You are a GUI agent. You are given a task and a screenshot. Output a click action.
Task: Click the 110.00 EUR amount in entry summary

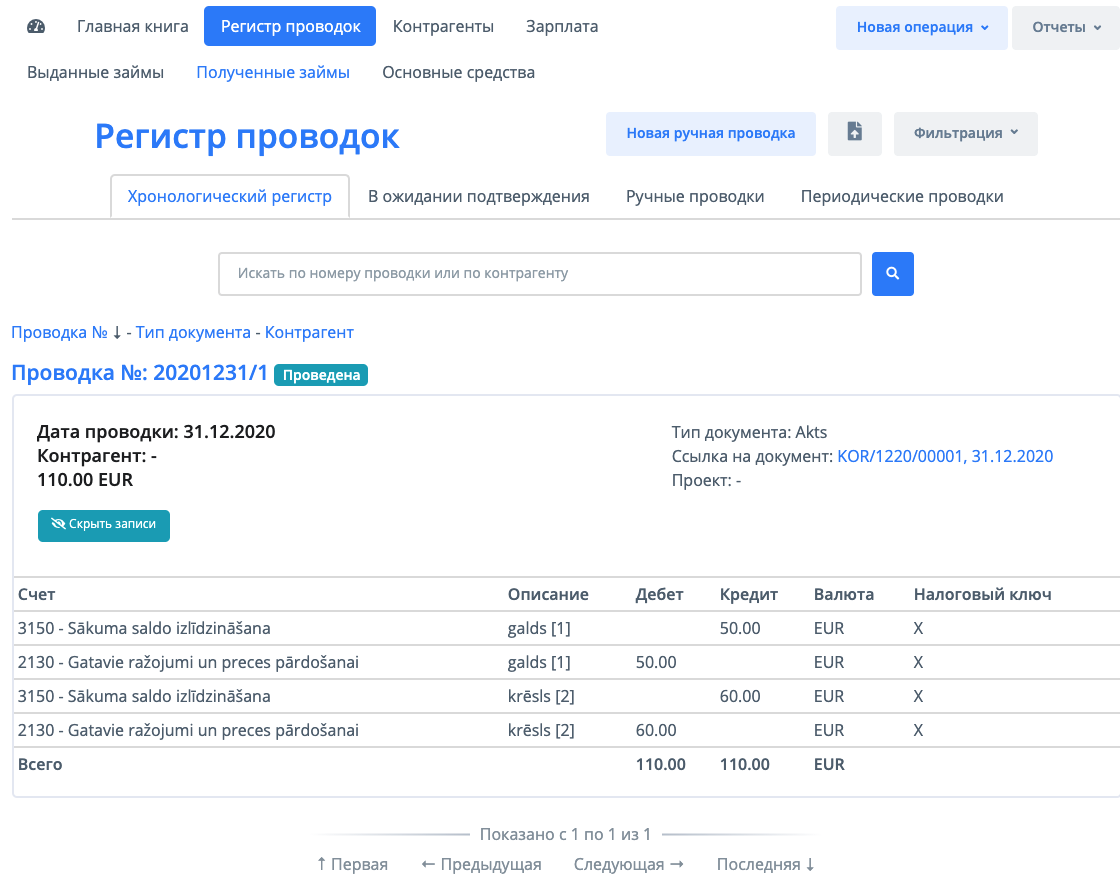click(x=85, y=480)
